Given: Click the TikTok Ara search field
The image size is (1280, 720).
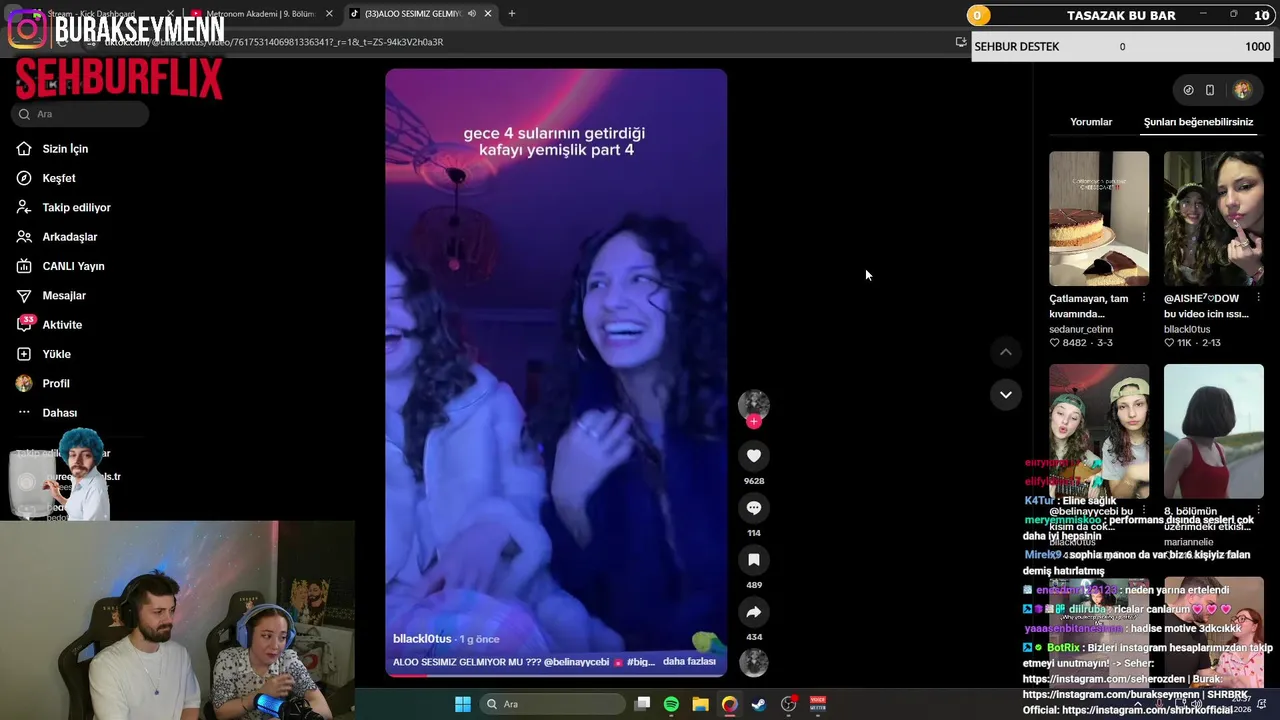Looking at the screenshot, I should tap(81, 114).
